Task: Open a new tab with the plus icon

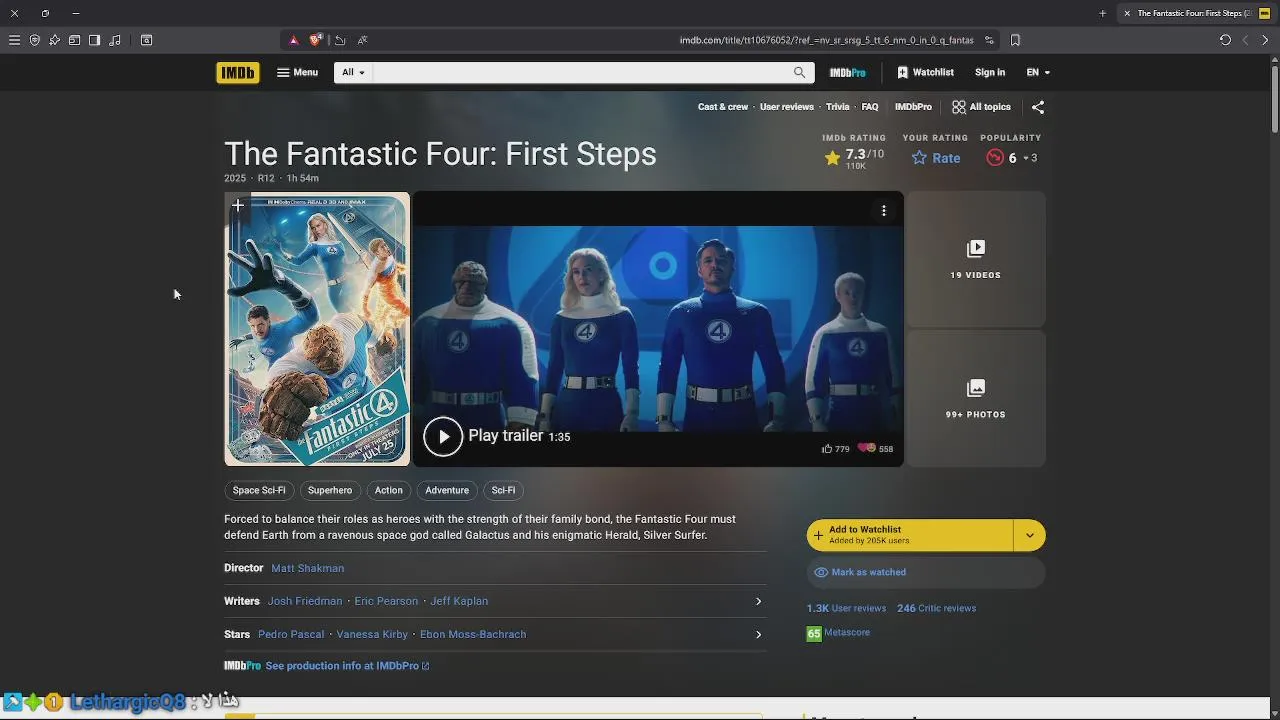Action: [1102, 13]
